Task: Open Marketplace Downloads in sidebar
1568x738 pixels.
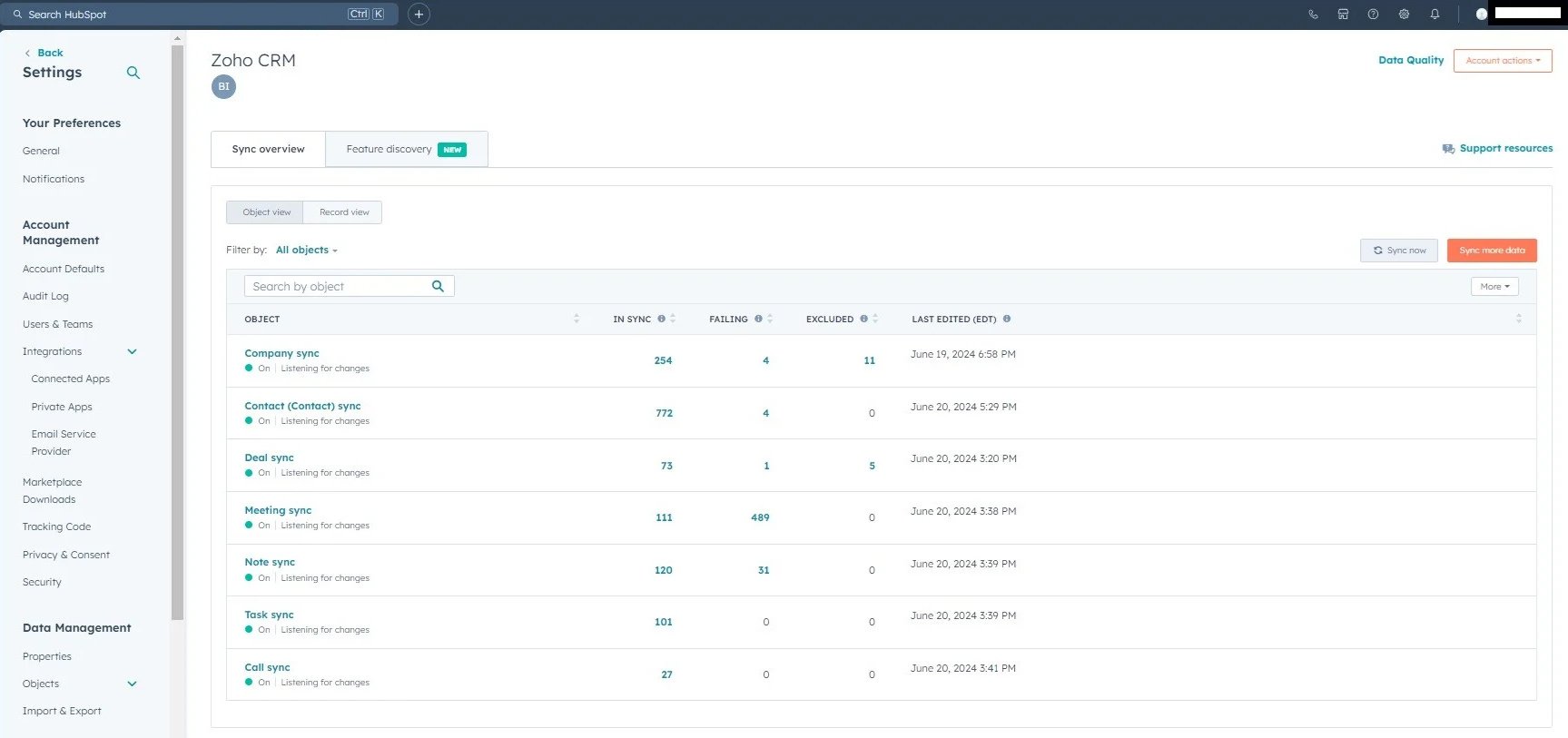Action: [53, 491]
